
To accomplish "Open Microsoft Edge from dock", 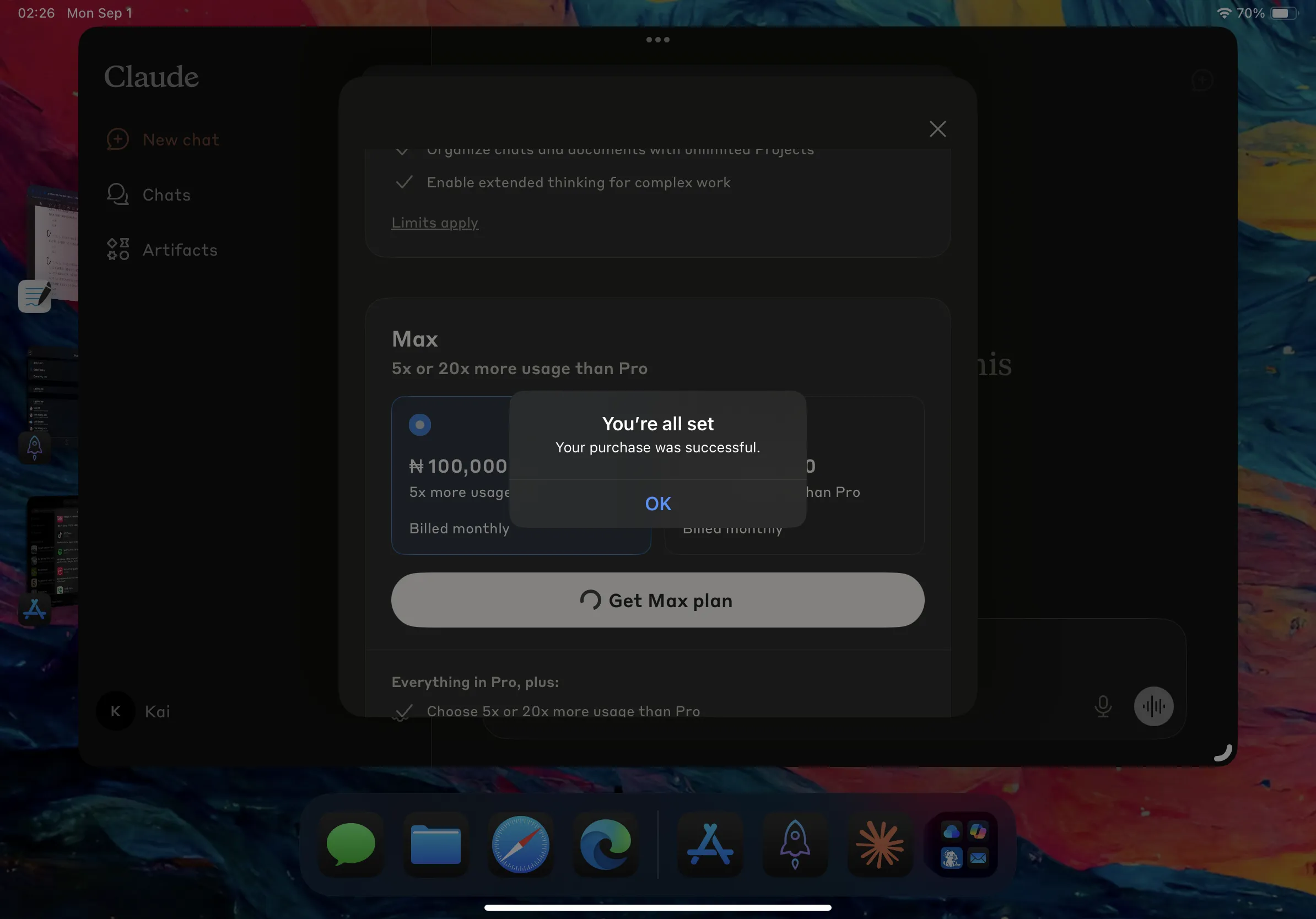I will click(605, 844).
